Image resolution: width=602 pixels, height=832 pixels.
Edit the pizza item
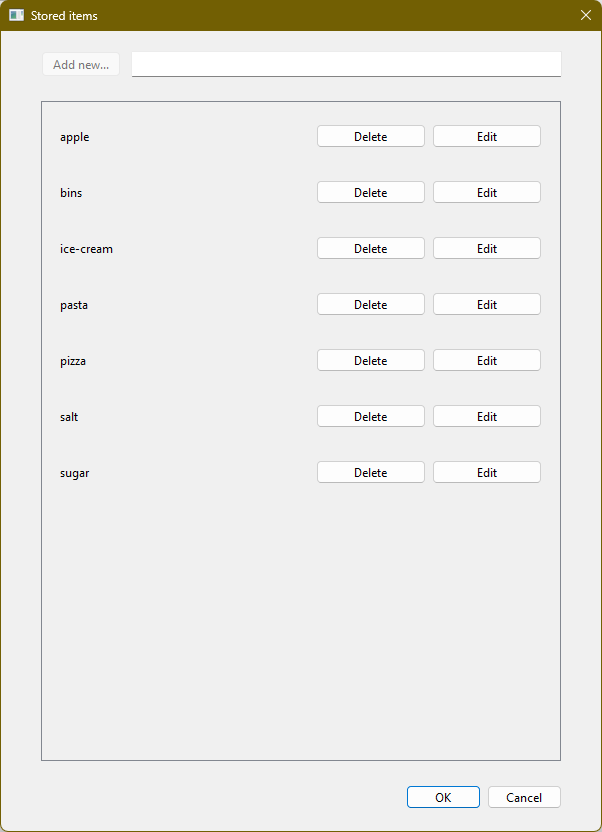[486, 360]
